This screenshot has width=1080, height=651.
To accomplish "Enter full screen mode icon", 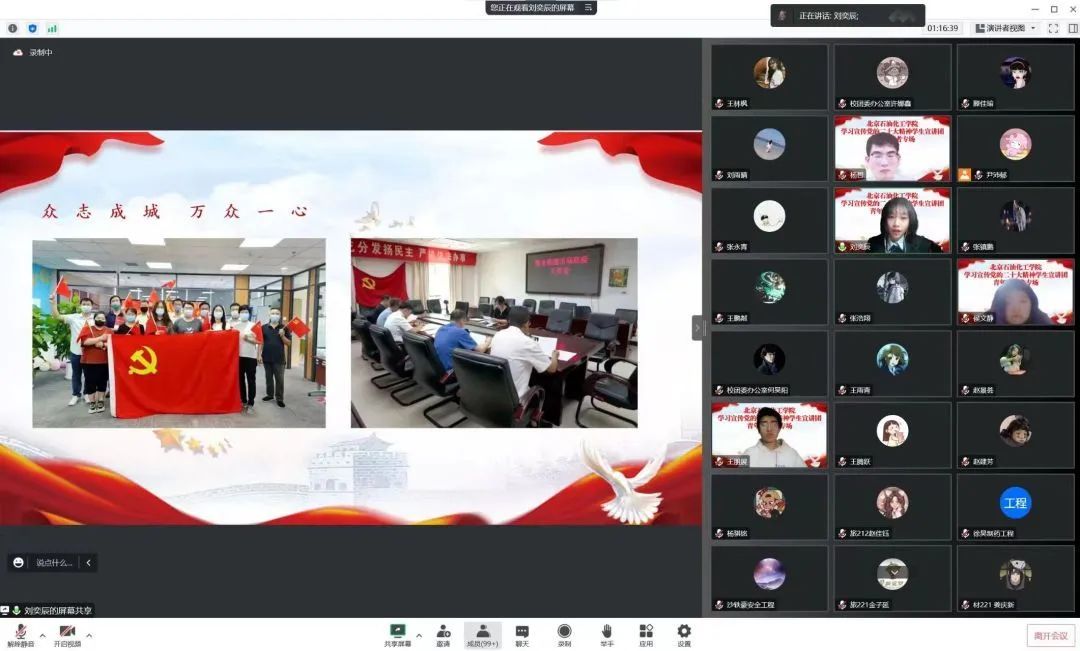I will click(x=1053, y=28).
